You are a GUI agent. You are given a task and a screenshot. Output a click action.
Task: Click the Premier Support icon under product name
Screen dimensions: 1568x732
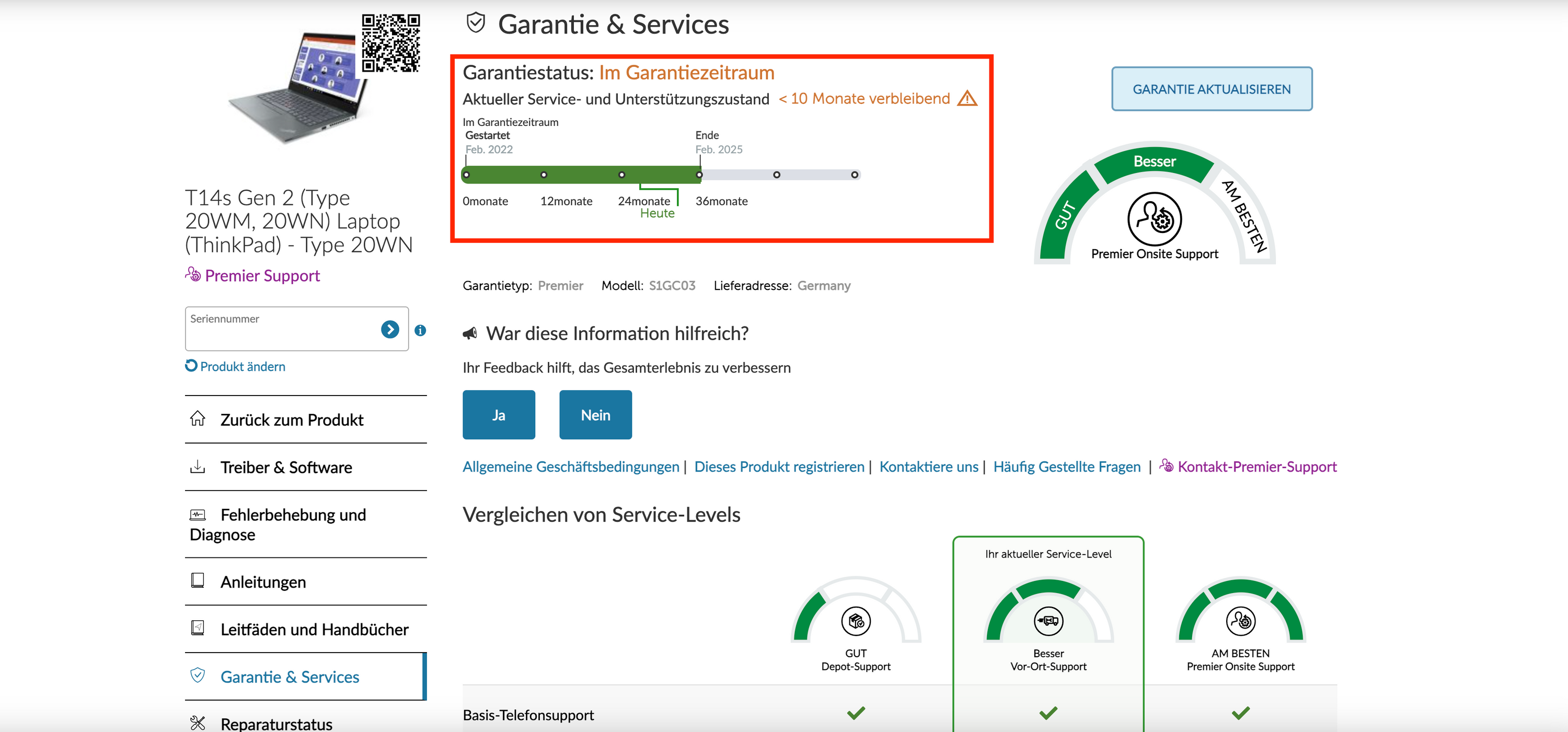click(193, 274)
